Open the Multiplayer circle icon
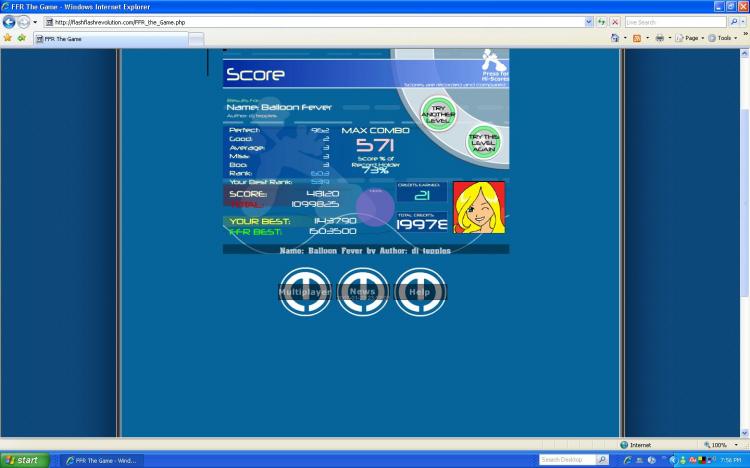This screenshot has width=750, height=468. (x=304, y=291)
